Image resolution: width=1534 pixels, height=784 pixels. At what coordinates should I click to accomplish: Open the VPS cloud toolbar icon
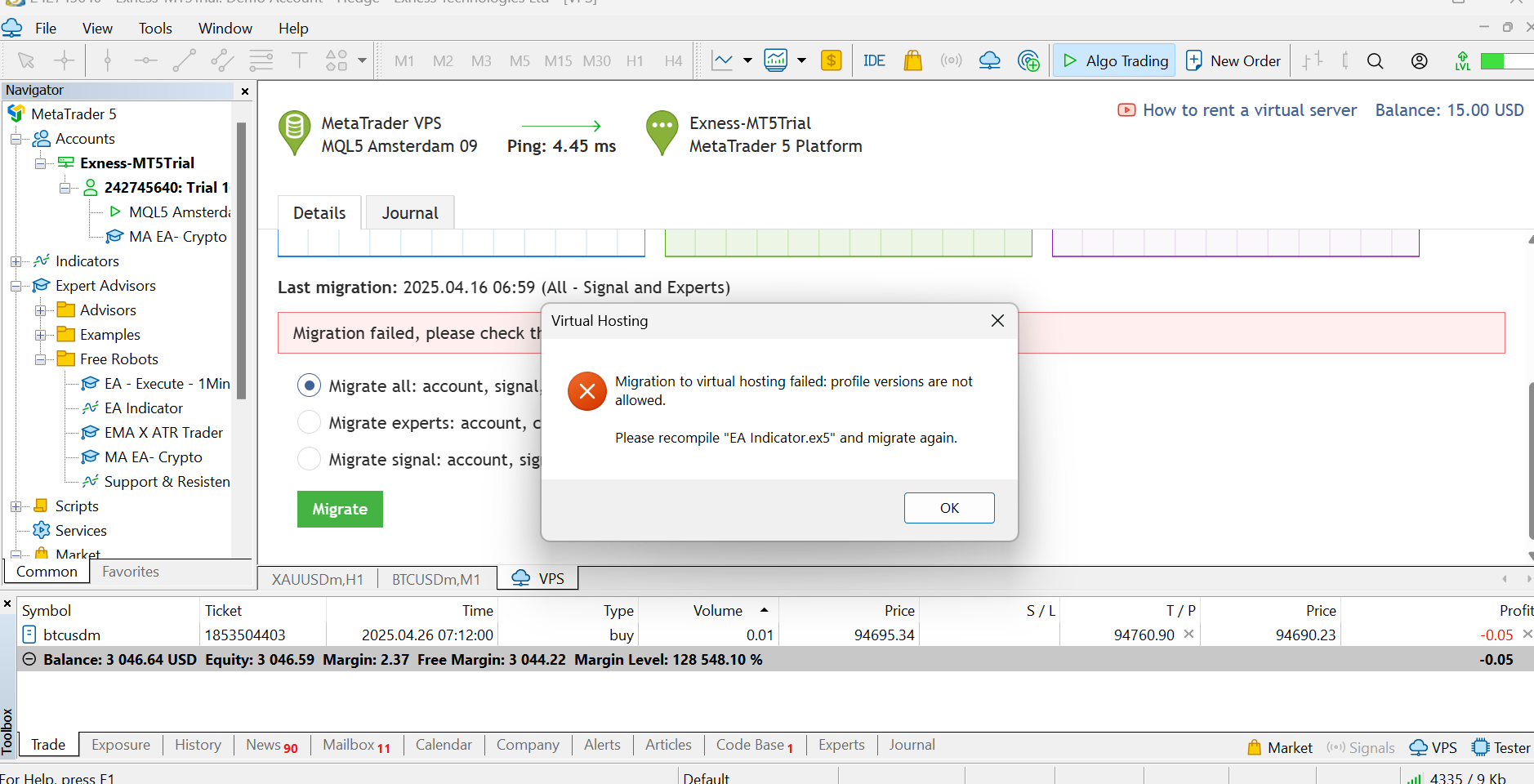[x=989, y=60]
